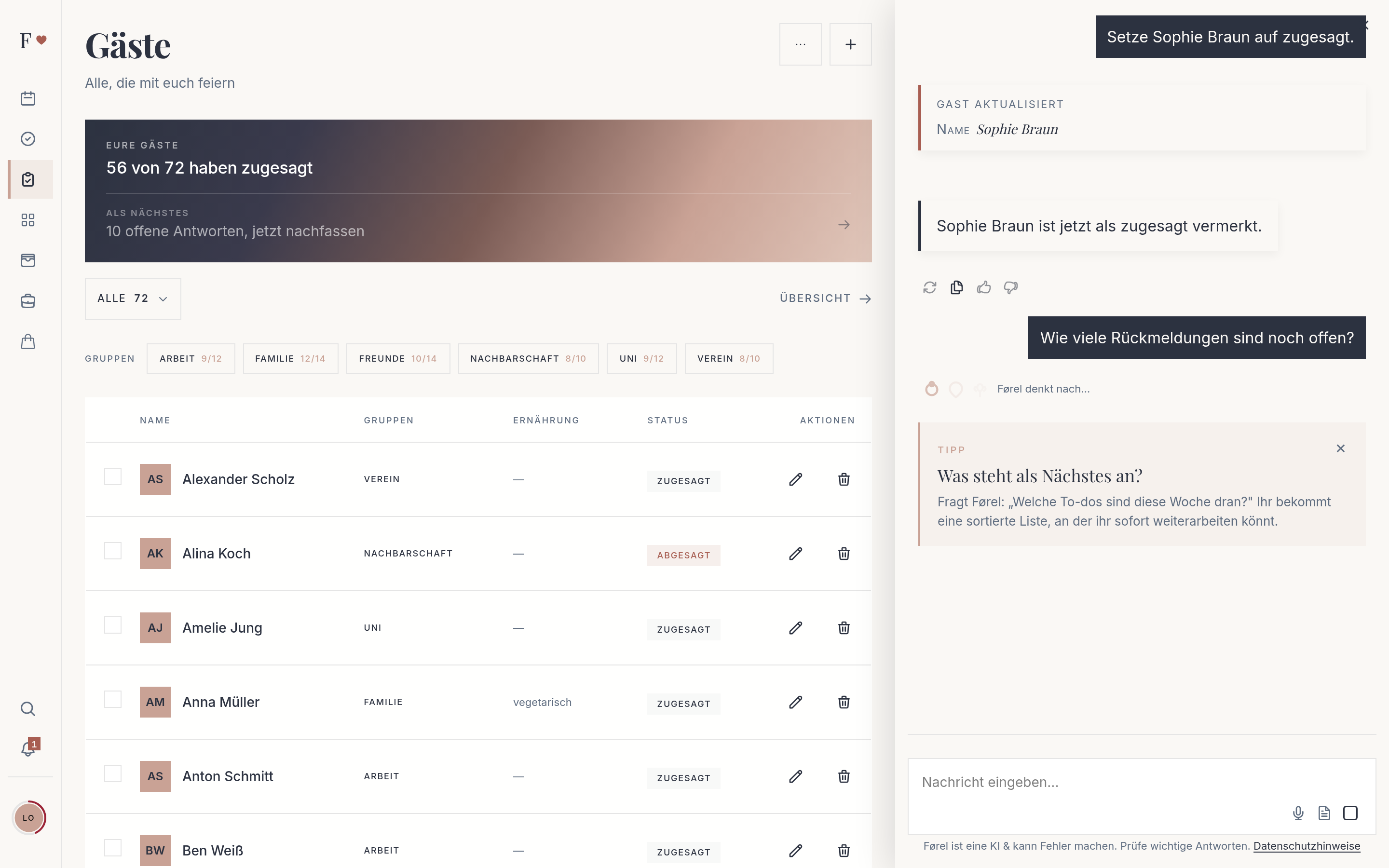Give thumbs down to the response
1389x868 pixels.
[1011, 287]
